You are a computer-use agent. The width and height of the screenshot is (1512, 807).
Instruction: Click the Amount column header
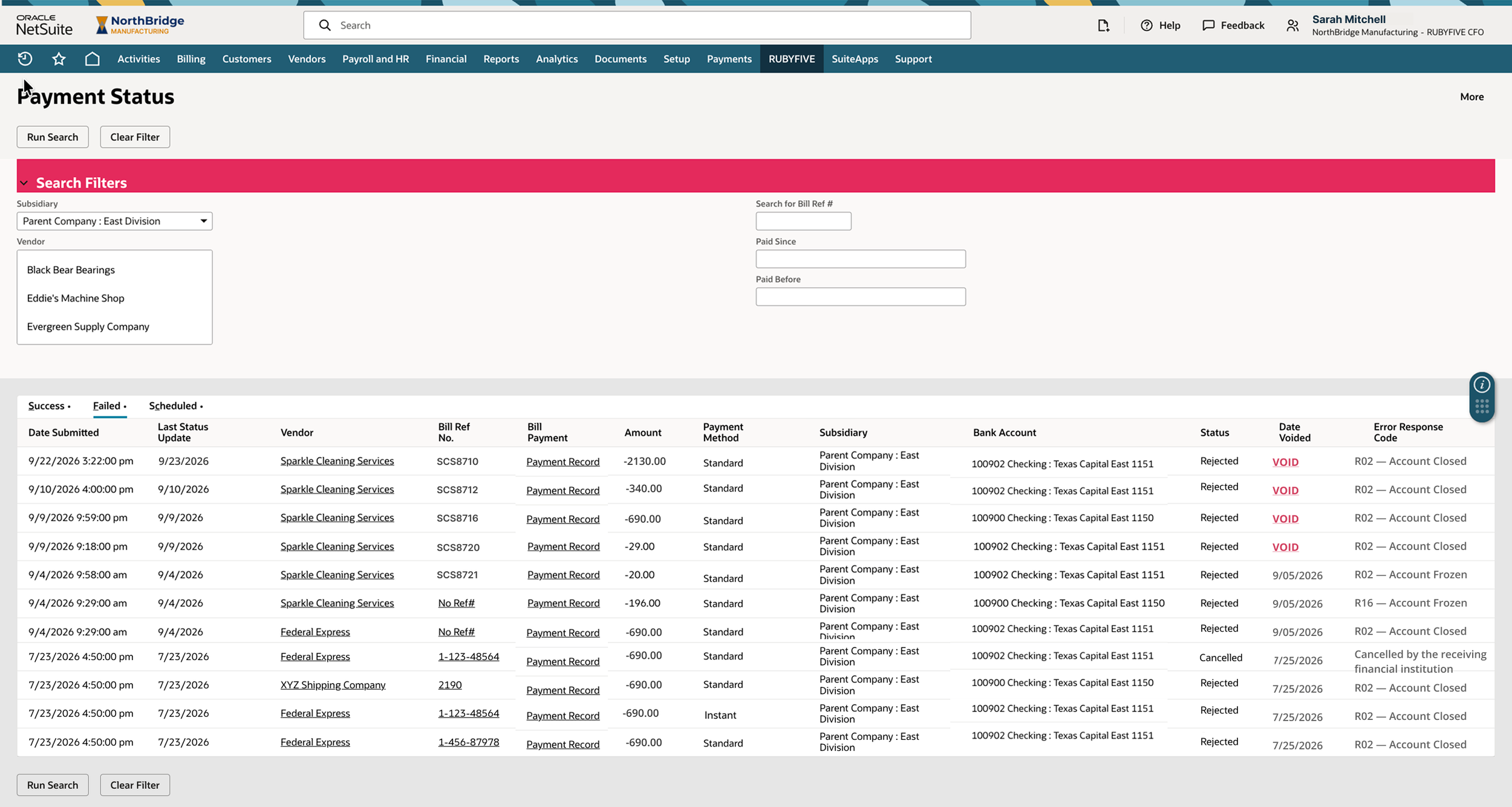642,433
